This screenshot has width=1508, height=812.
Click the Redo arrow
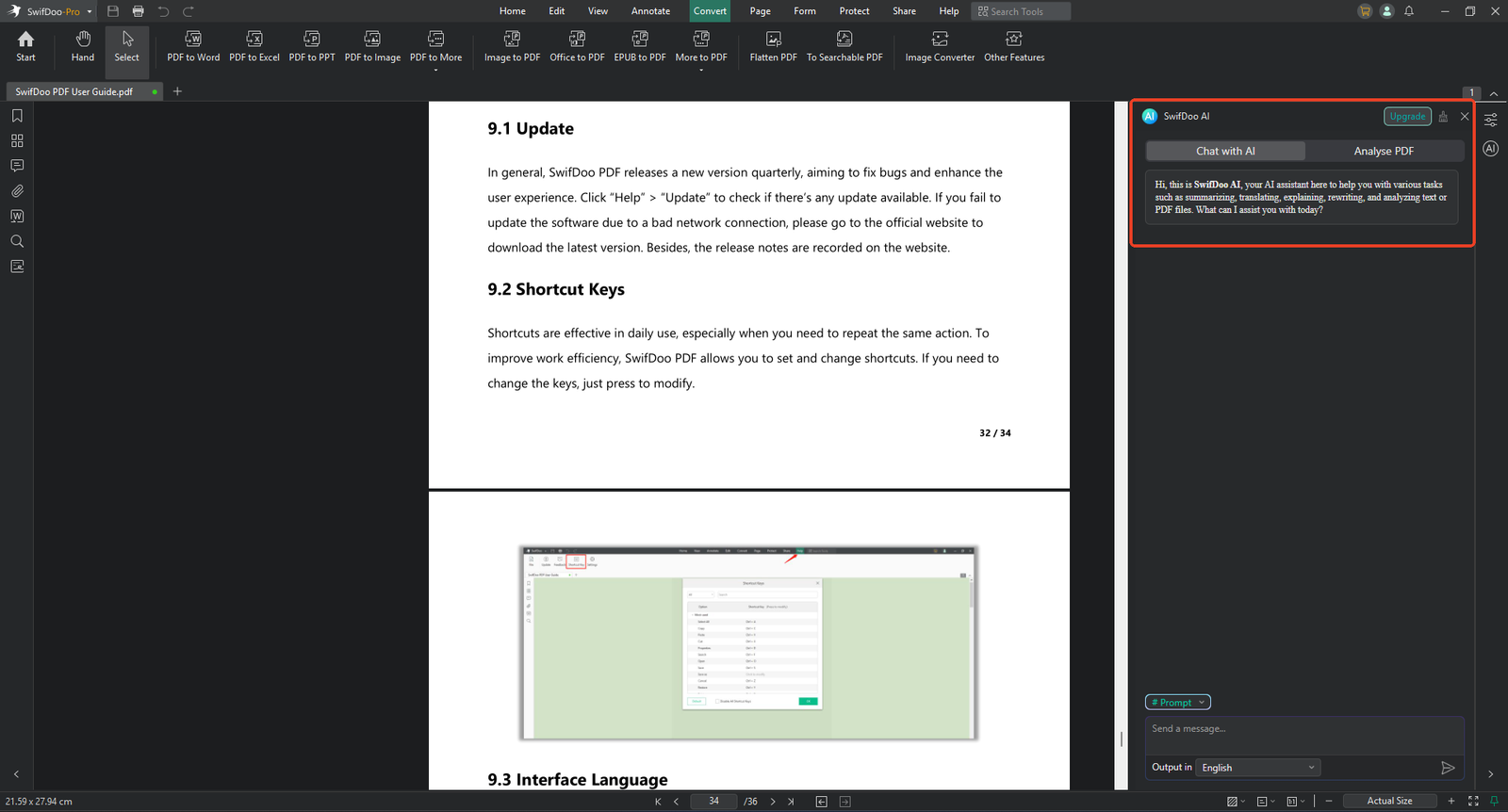coord(188,11)
